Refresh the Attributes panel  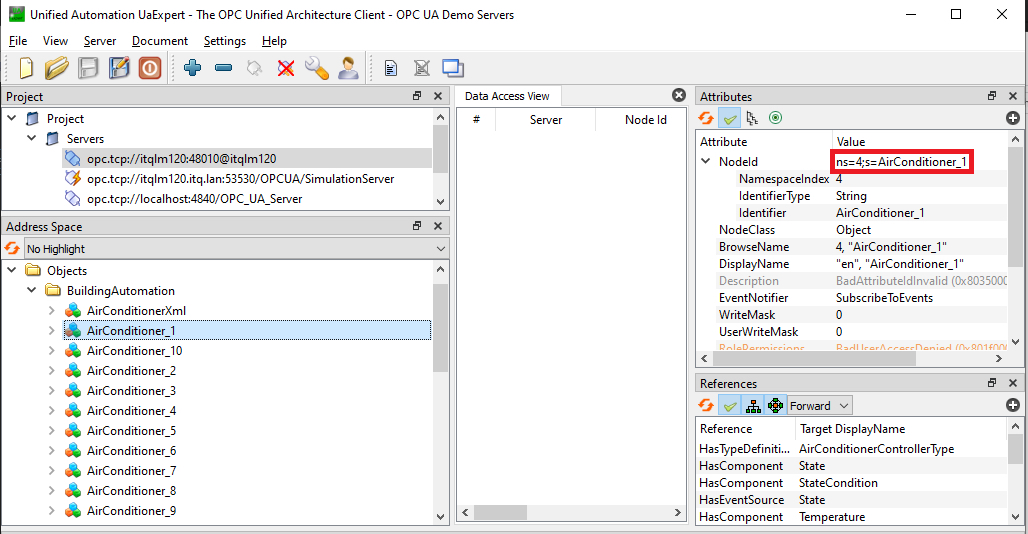(x=706, y=118)
